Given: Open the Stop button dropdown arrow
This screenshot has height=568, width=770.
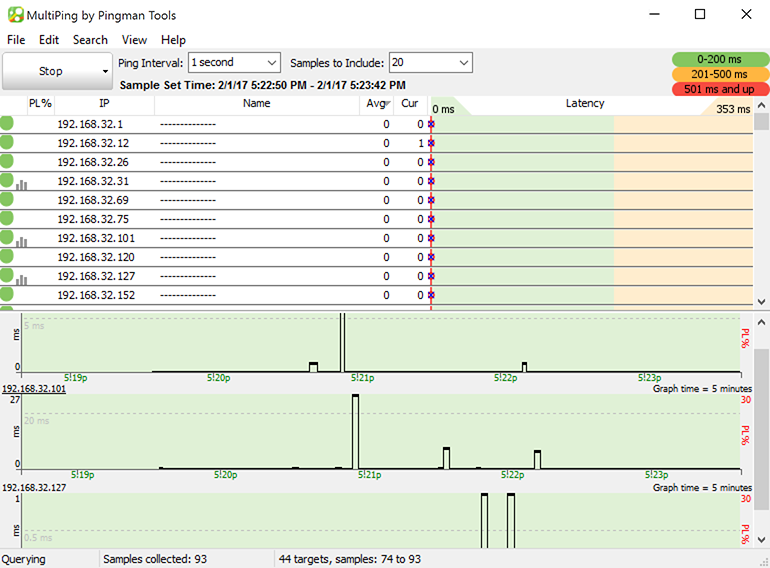Looking at the screenshot, I should pos(105,72).
